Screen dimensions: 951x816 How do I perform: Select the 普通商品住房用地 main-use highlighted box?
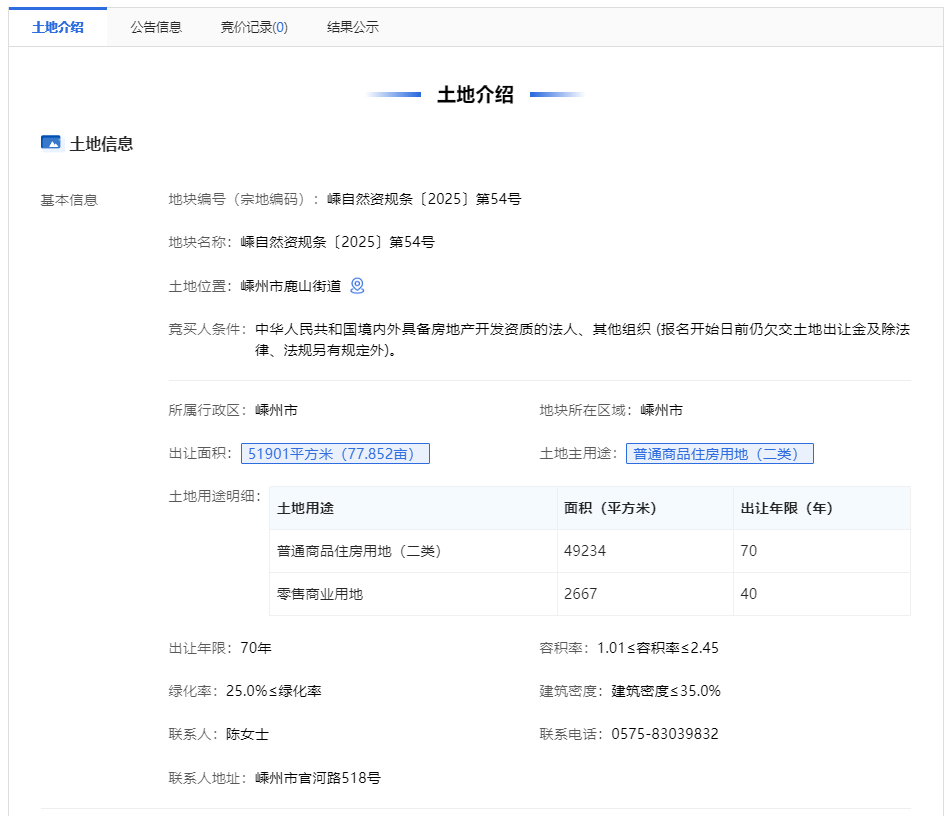coord(719,454)
